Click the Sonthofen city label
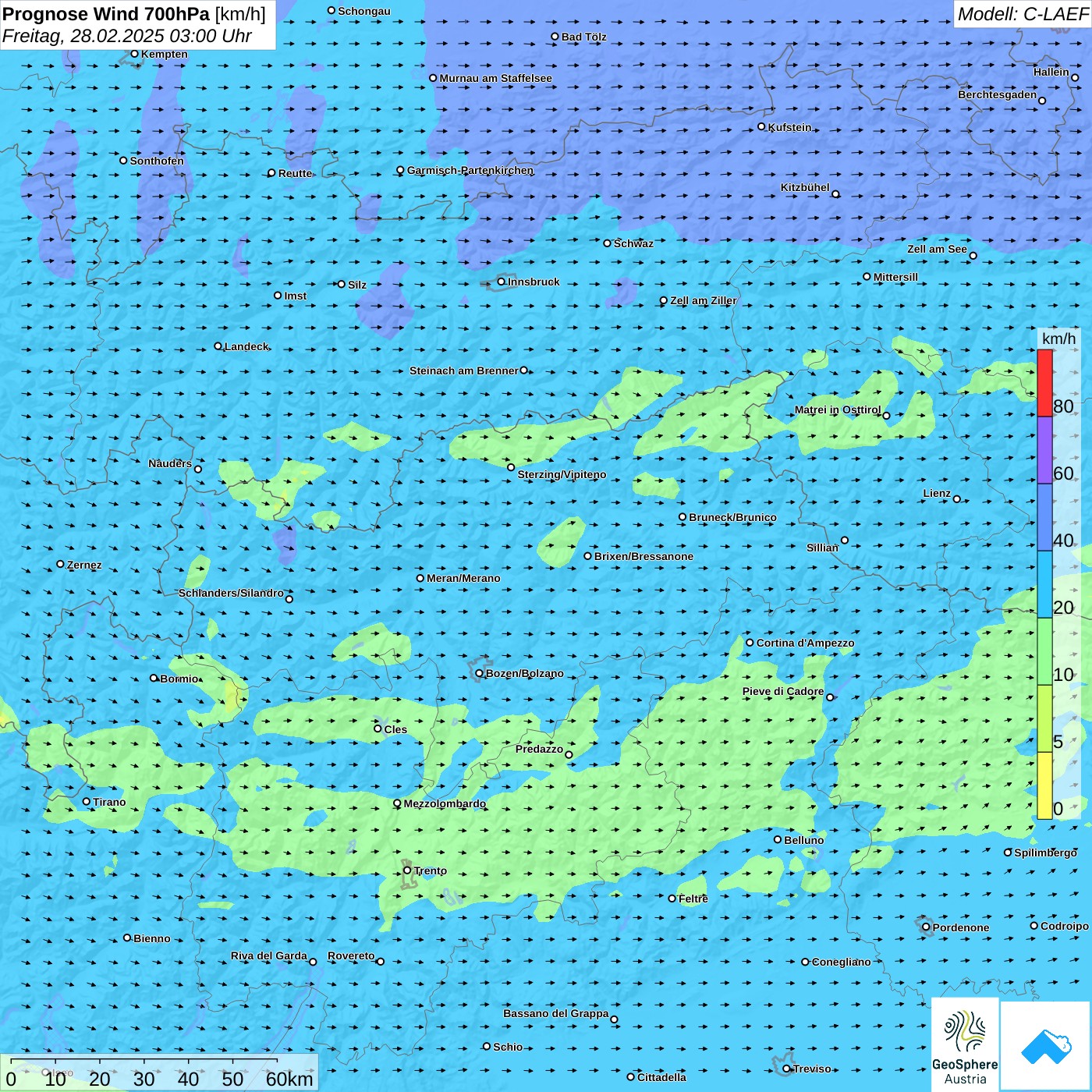Screen dimensions: 1092x1092 [157, 161]
